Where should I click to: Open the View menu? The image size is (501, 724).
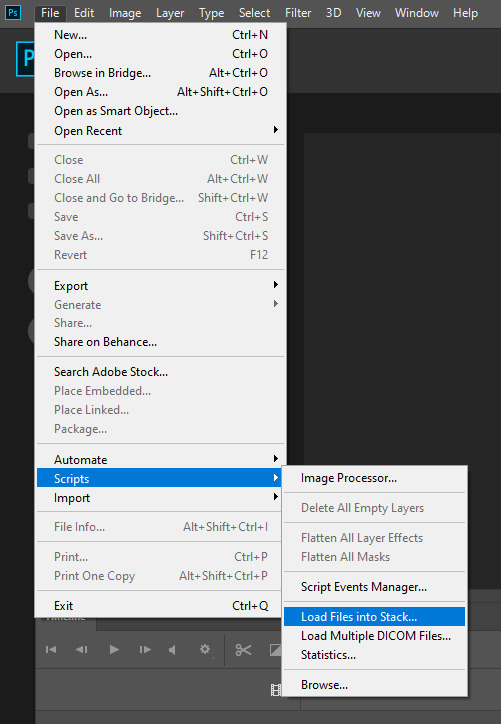[368, 13]
